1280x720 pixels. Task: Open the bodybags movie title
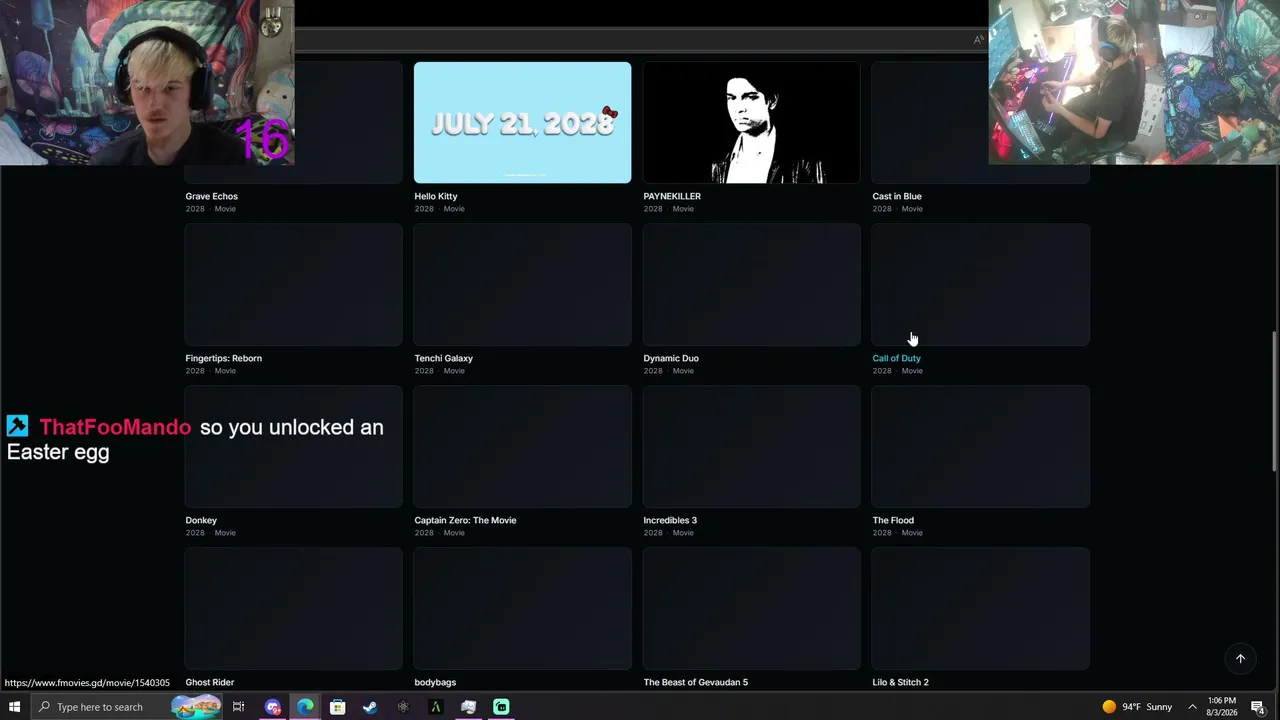tap(435, 682)
